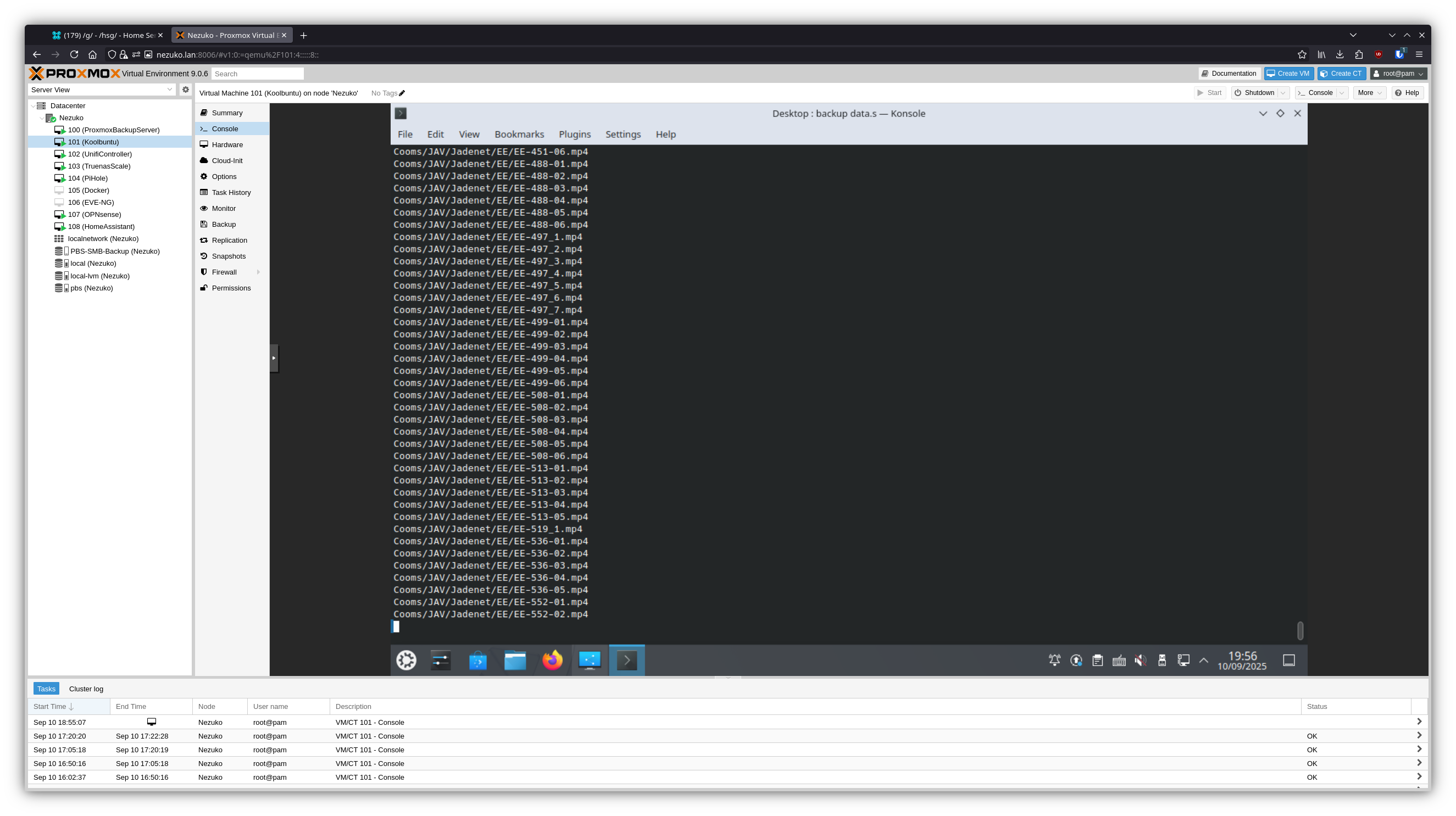Open Firefox in the KDE taskbar

coord(552,659)
